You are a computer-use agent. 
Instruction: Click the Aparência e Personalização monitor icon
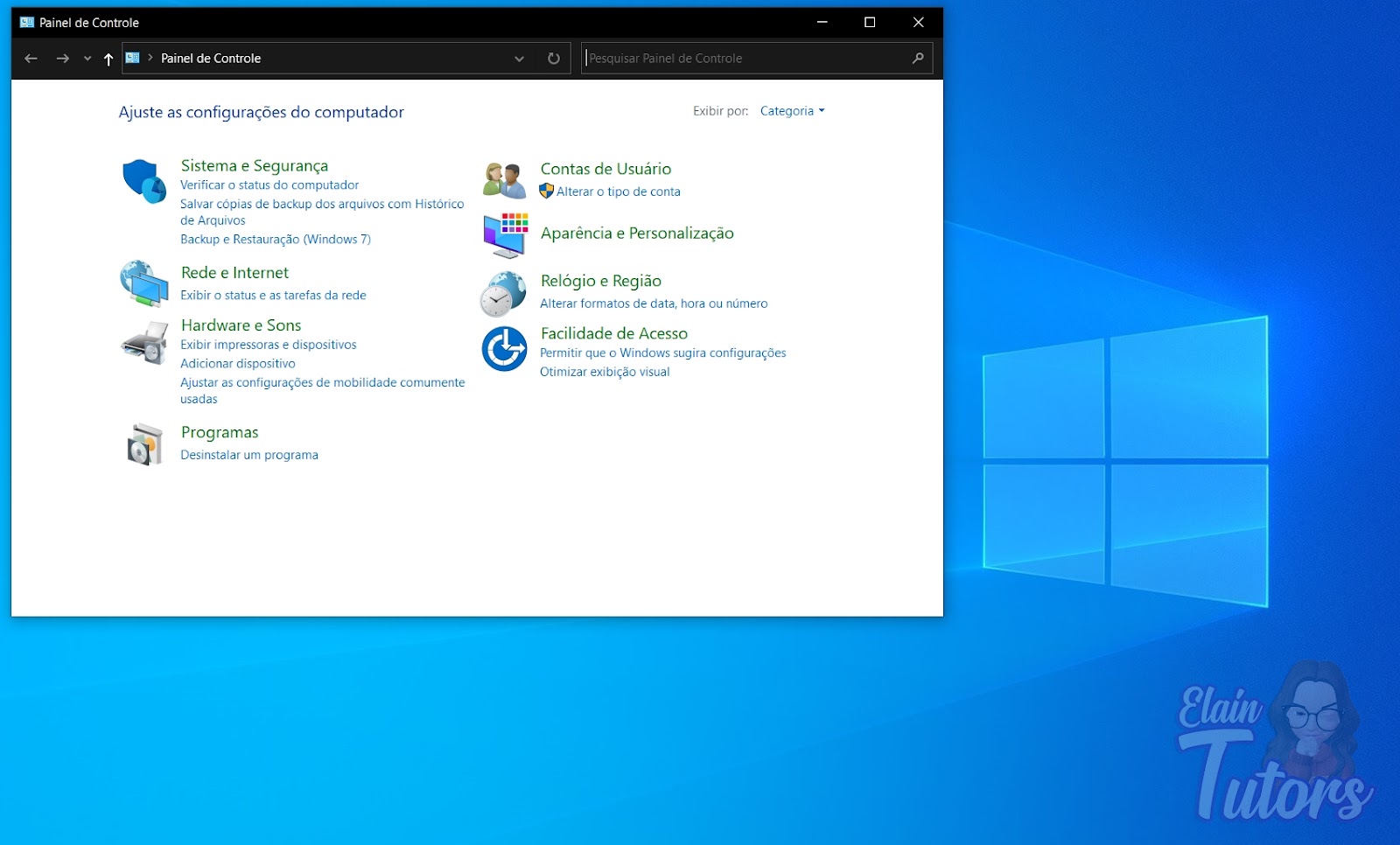(x=506, y=234)
